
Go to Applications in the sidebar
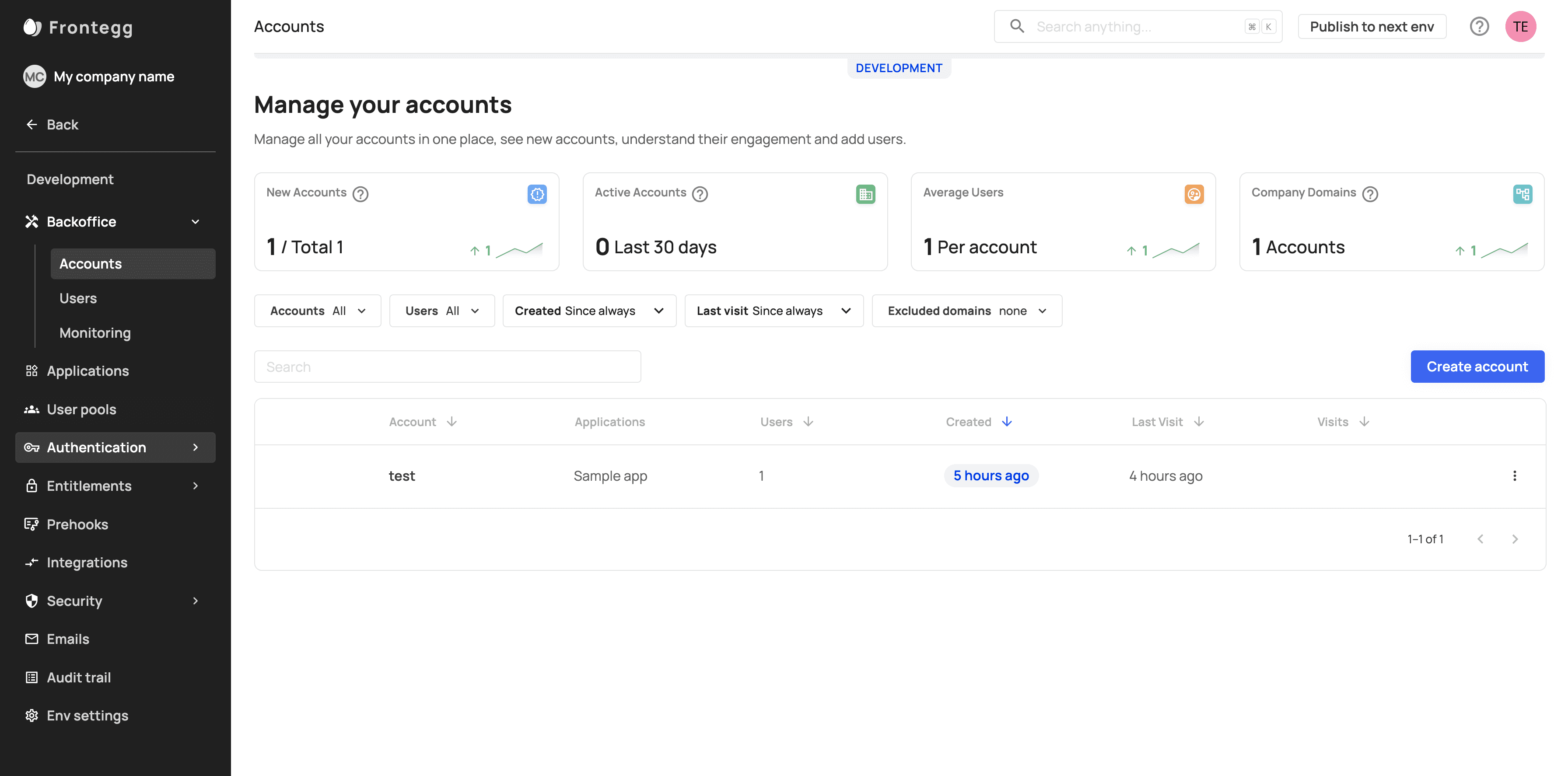(87, 371)
